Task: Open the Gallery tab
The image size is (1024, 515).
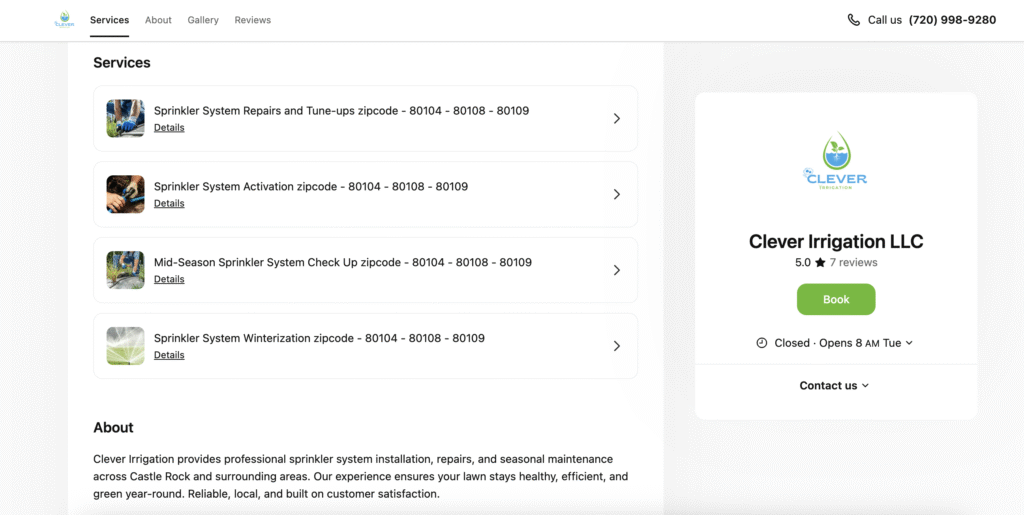Action: point(203,20)
